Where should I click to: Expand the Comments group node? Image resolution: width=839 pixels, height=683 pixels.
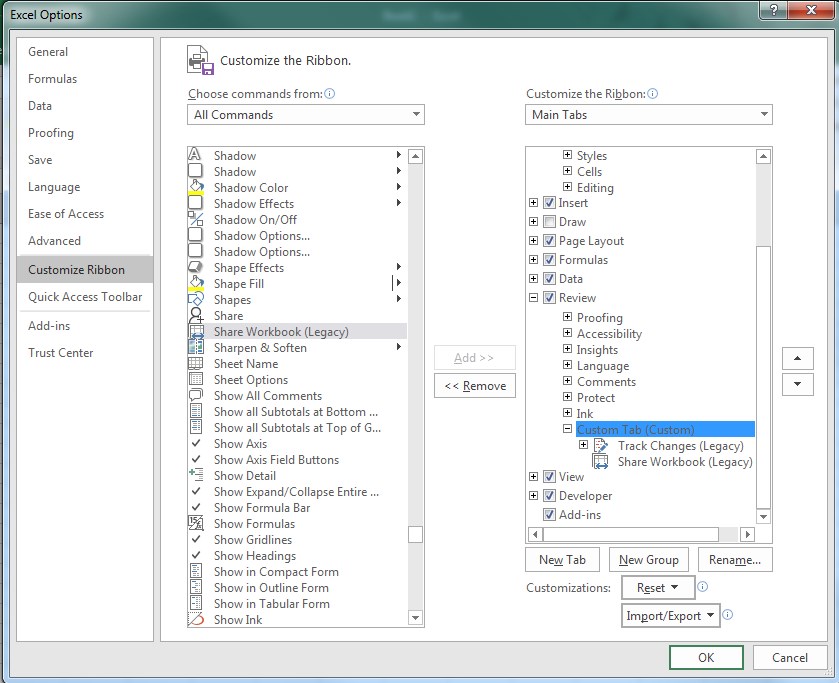point(568,381)
